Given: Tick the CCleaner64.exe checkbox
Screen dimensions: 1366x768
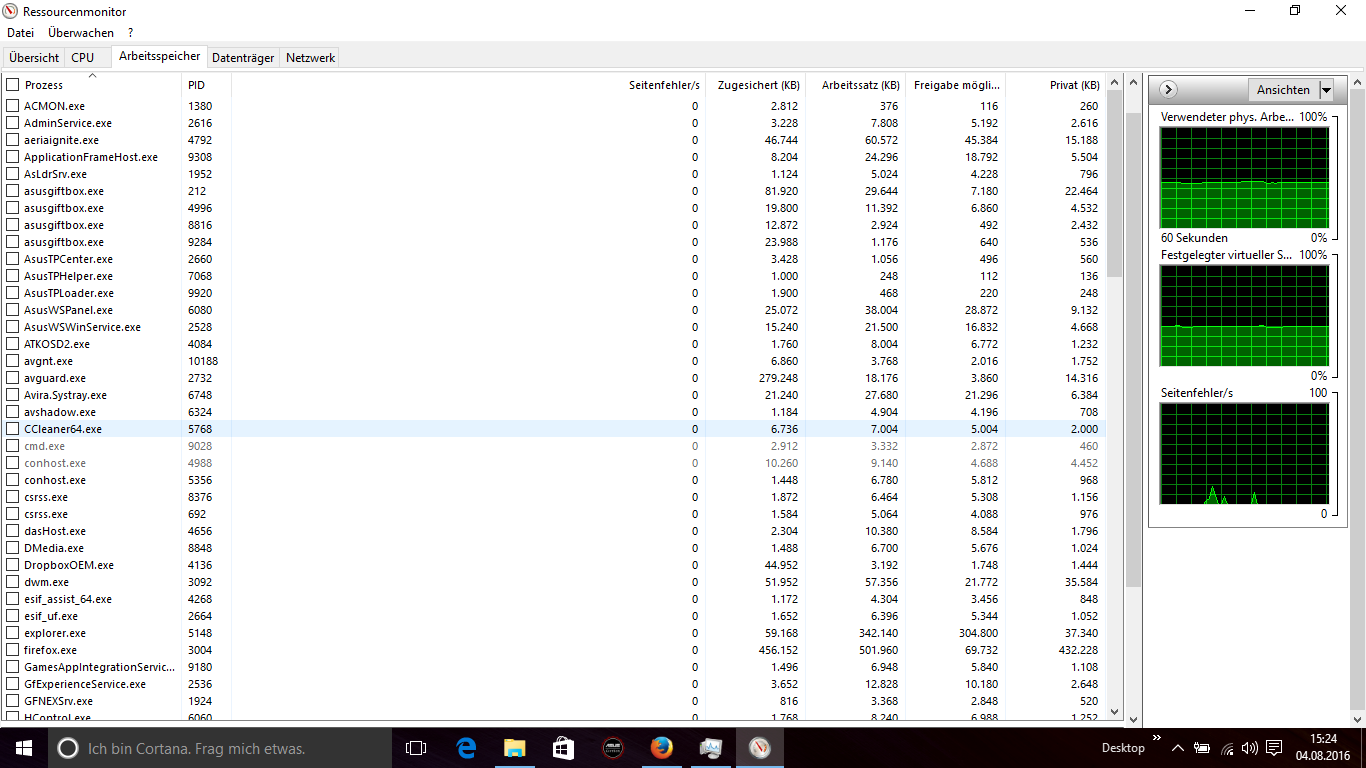Looking at the screenshot, I should coord(12,429).
